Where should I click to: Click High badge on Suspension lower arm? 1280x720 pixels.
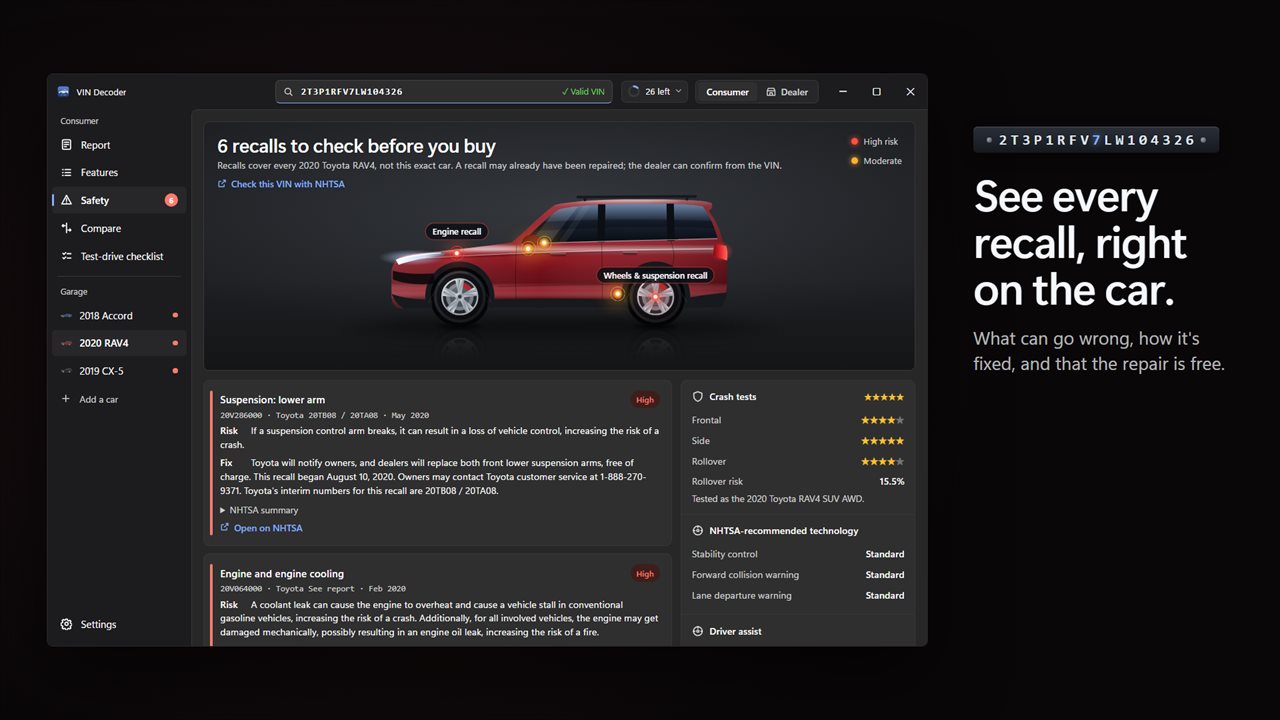(x=645, y=400)
